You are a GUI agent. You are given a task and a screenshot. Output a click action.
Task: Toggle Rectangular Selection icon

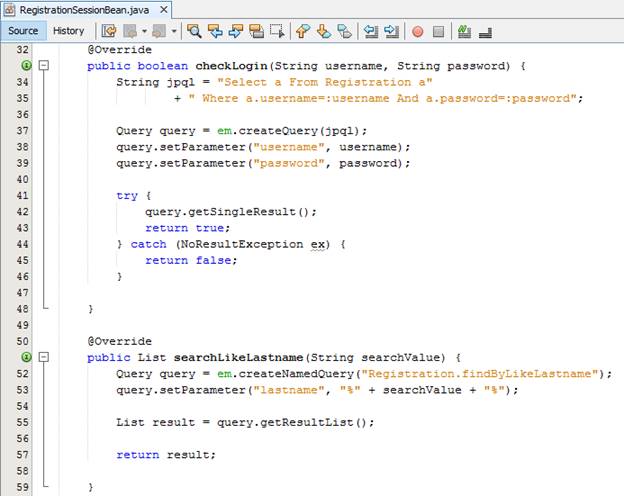(x=277, y=31)
